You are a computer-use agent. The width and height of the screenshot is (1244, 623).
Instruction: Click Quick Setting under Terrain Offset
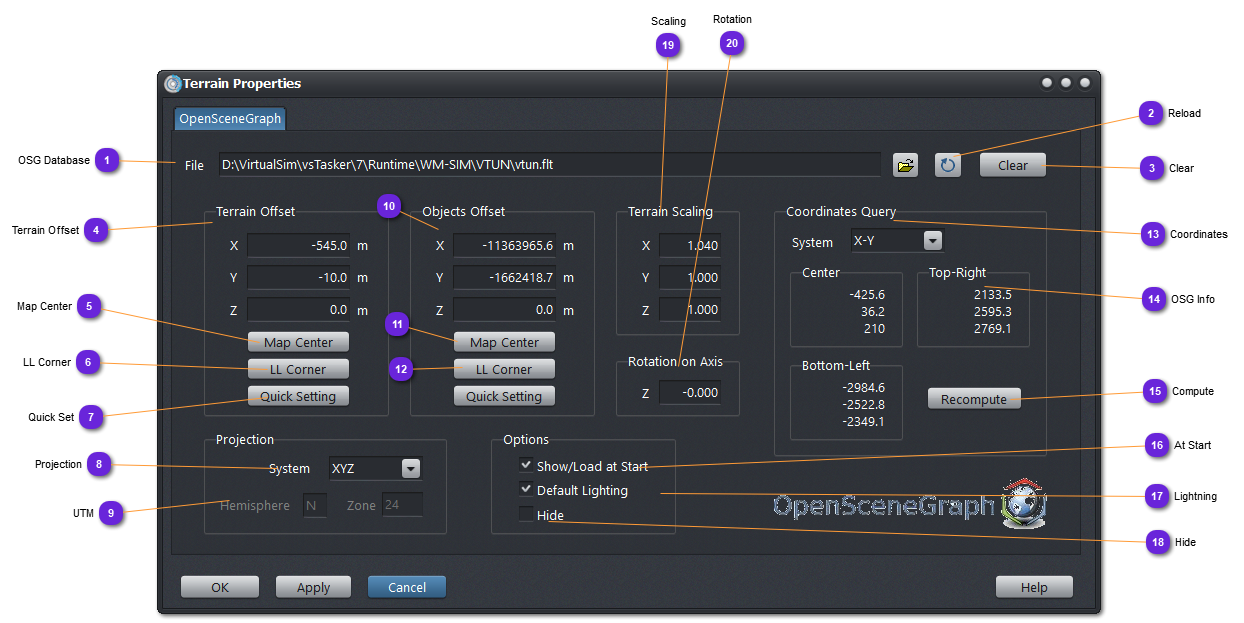click(x=299, y=396)
